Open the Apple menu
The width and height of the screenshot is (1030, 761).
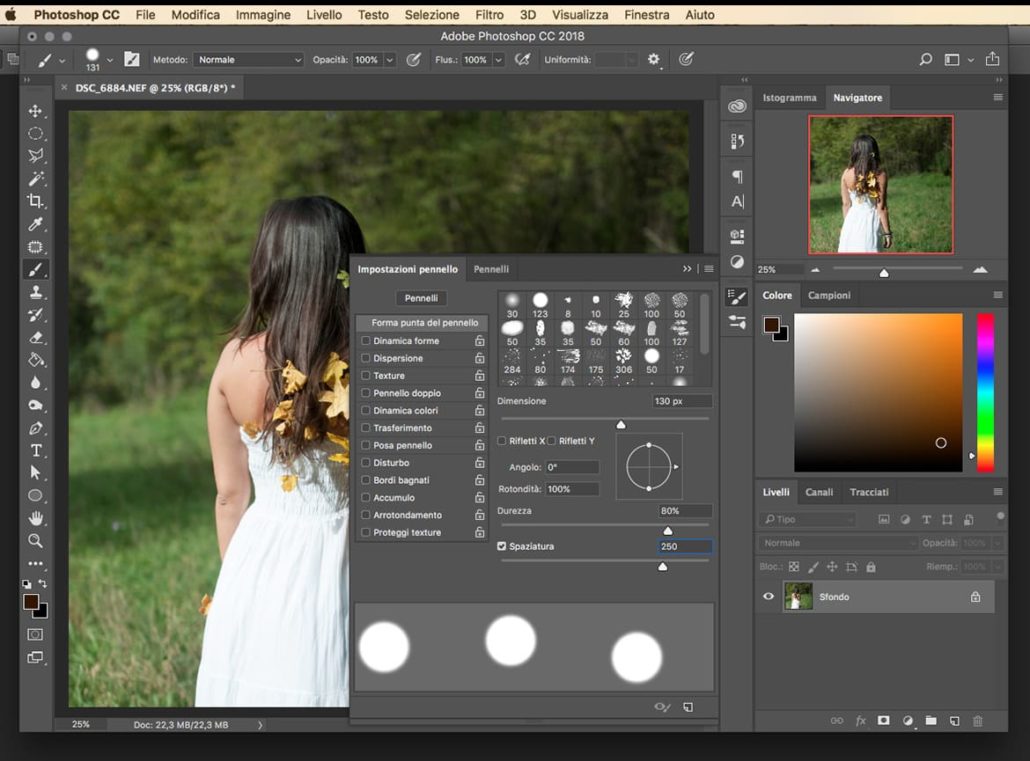pos(11,14)
